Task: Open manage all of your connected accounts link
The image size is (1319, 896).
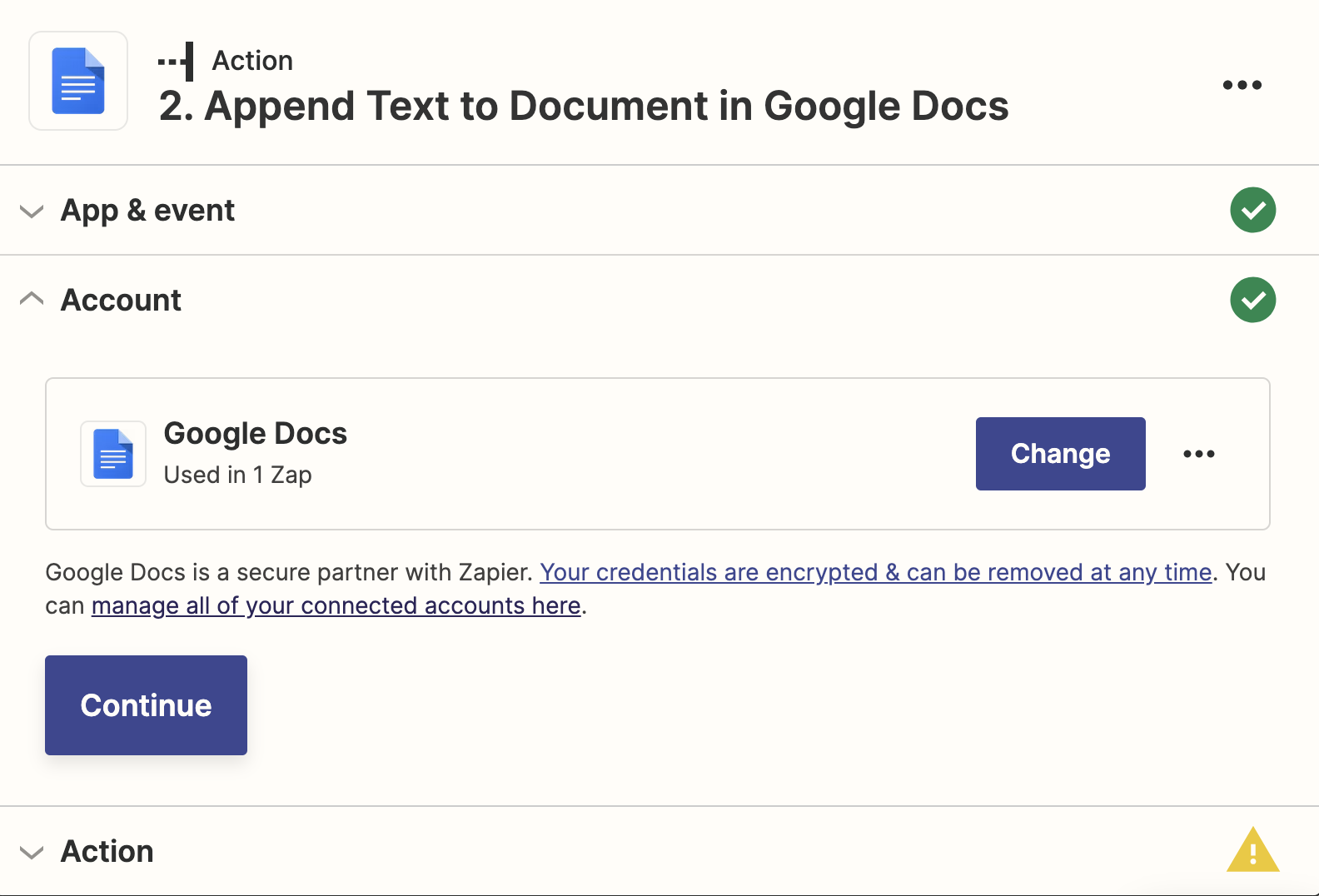Action: [336, 605]
